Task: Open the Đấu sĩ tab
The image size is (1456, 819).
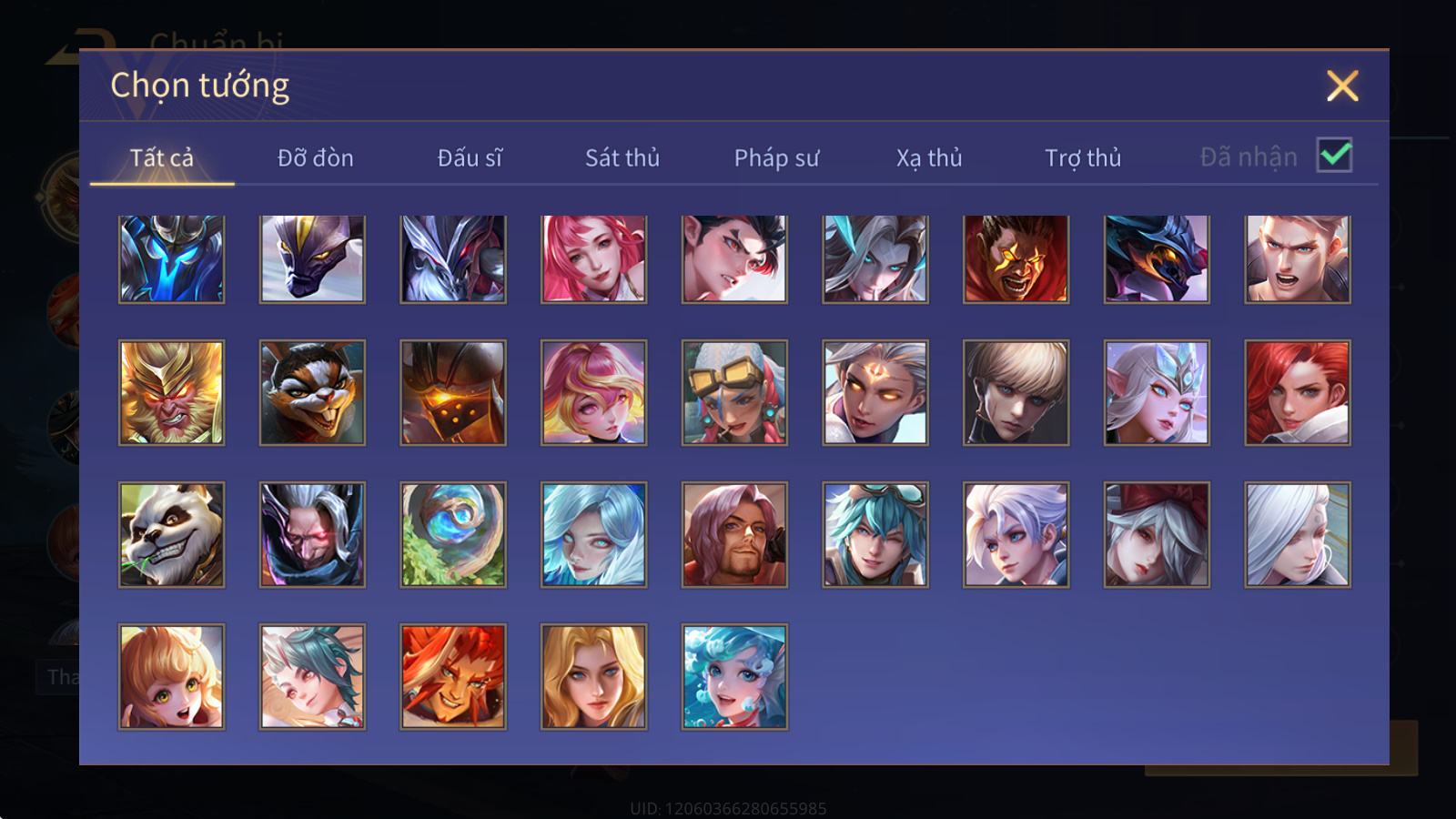Action: [470, 157]
